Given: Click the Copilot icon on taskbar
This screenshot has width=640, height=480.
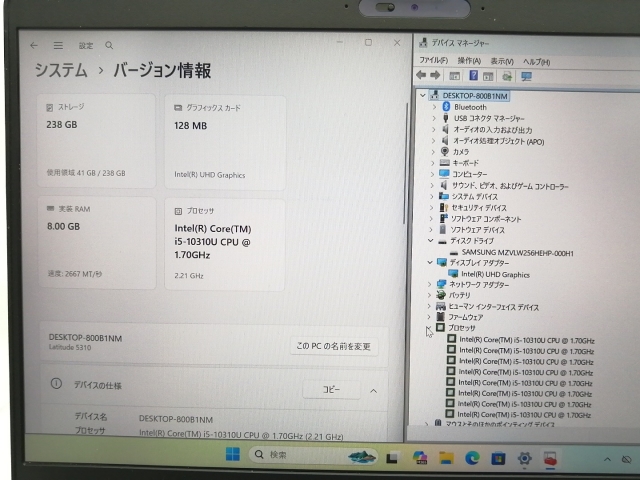Looking at the screenshot, I should (420, 458).
